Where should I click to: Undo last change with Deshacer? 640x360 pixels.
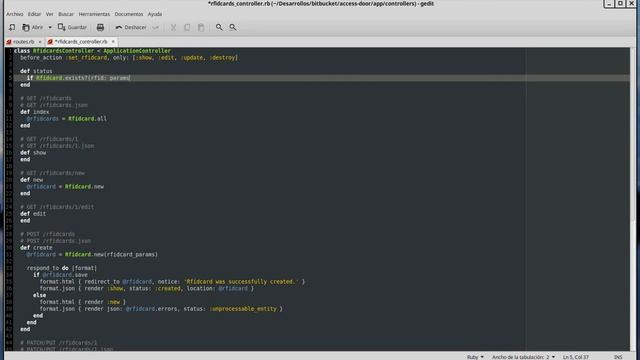pyautogui.click(x=131, y=27)
